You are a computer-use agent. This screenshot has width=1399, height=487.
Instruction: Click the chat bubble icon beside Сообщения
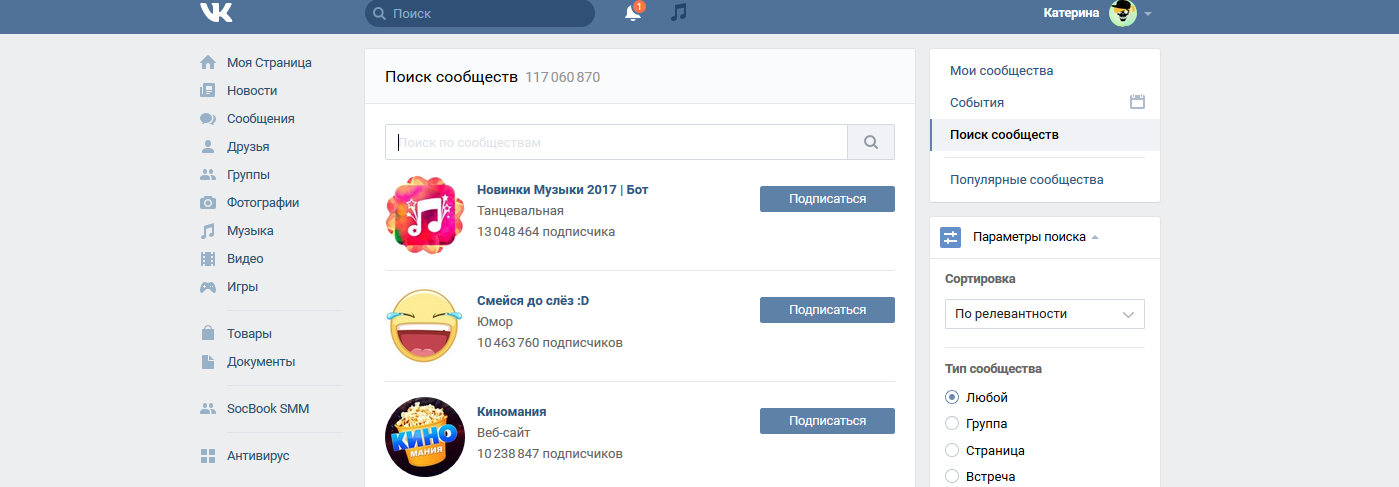click(x=208, y=118)
